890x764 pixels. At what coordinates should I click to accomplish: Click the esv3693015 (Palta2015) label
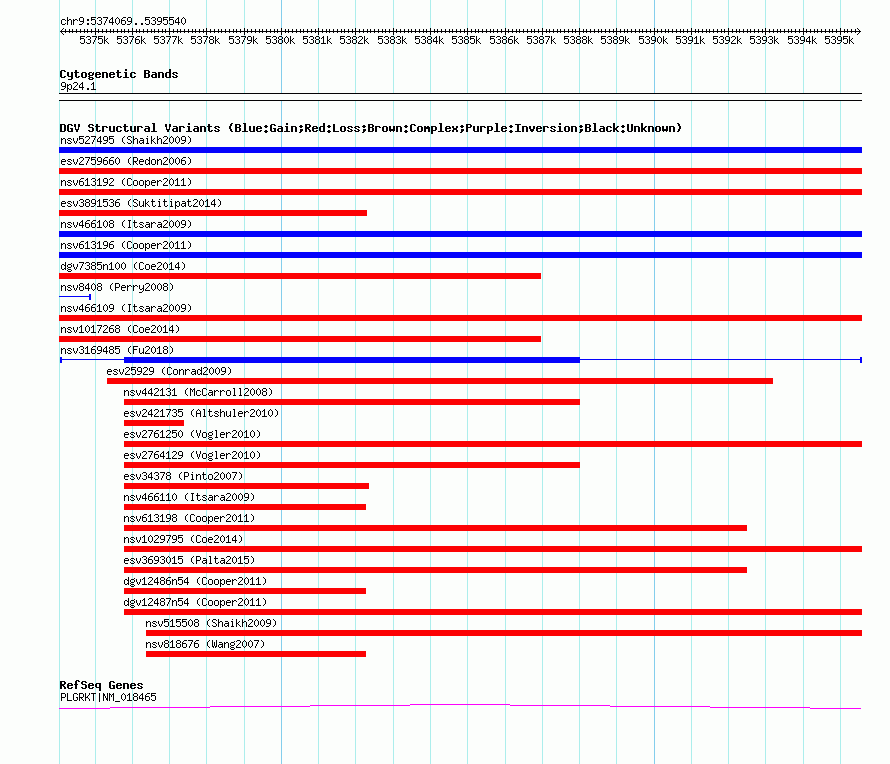[189, 560]
